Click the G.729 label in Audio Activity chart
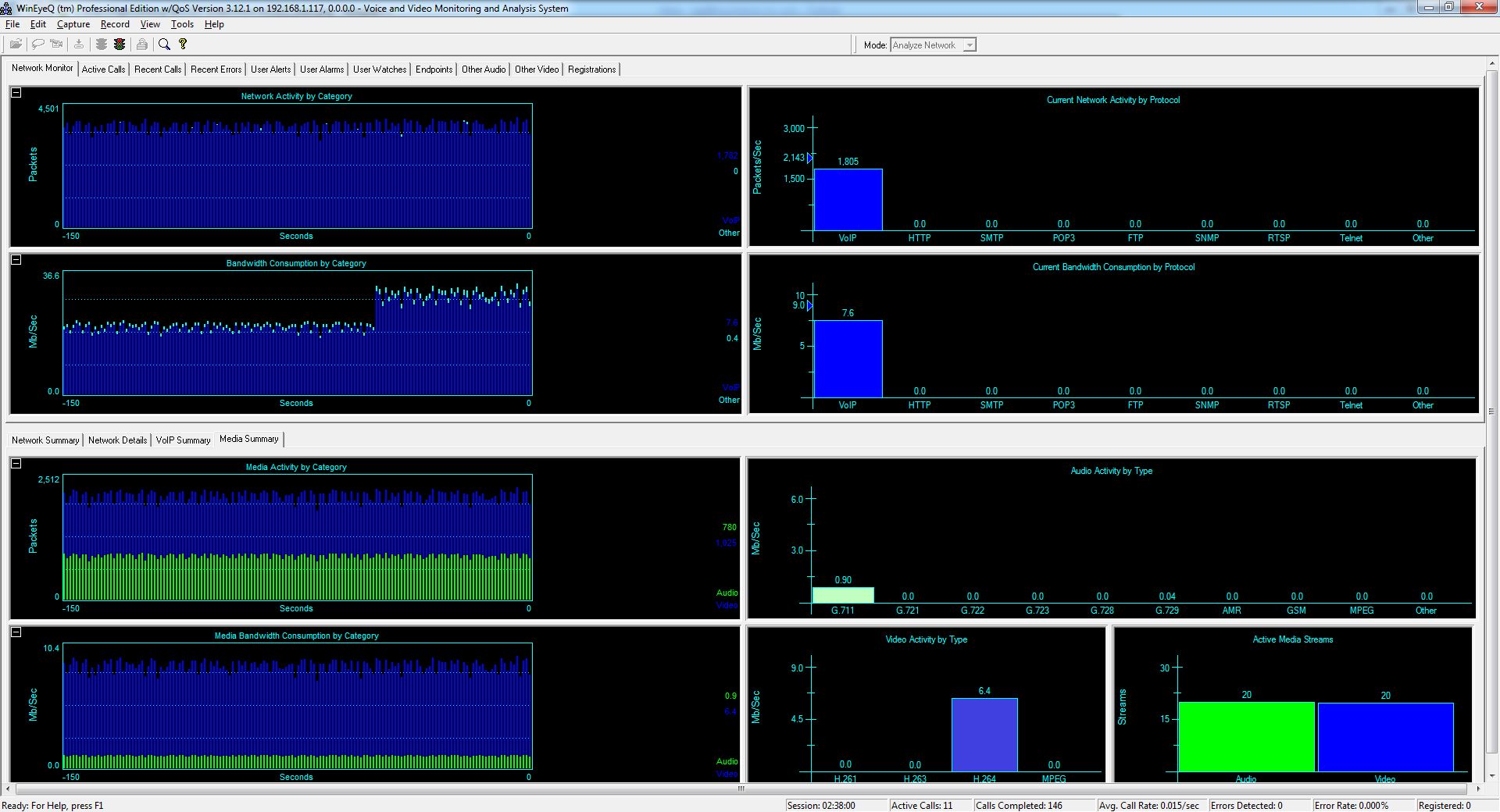Image resolution: width=1500 pixels, height=812 pixels. 1167,611
